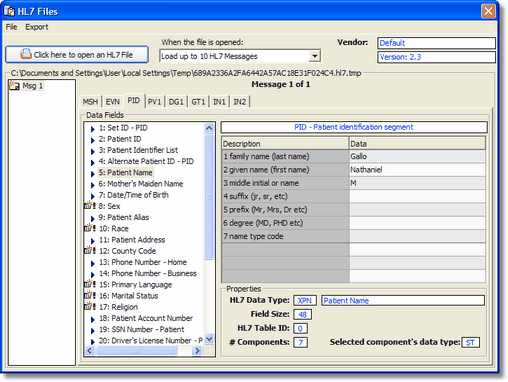Open the Export menu
The image size is (508, 382).
tap(37, 27)
